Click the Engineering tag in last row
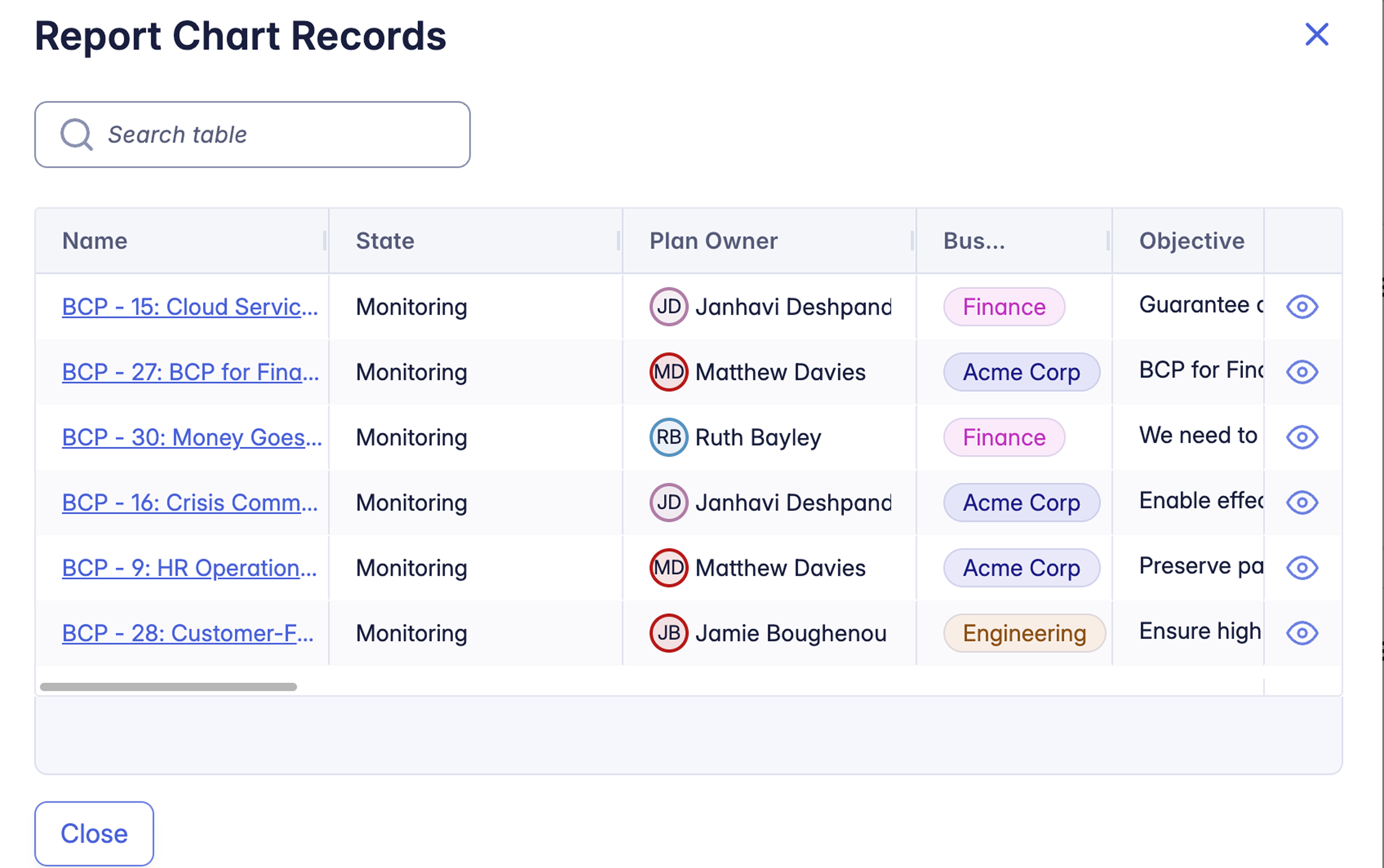This screenshot has width=1384, height=868. [1024, 633]
